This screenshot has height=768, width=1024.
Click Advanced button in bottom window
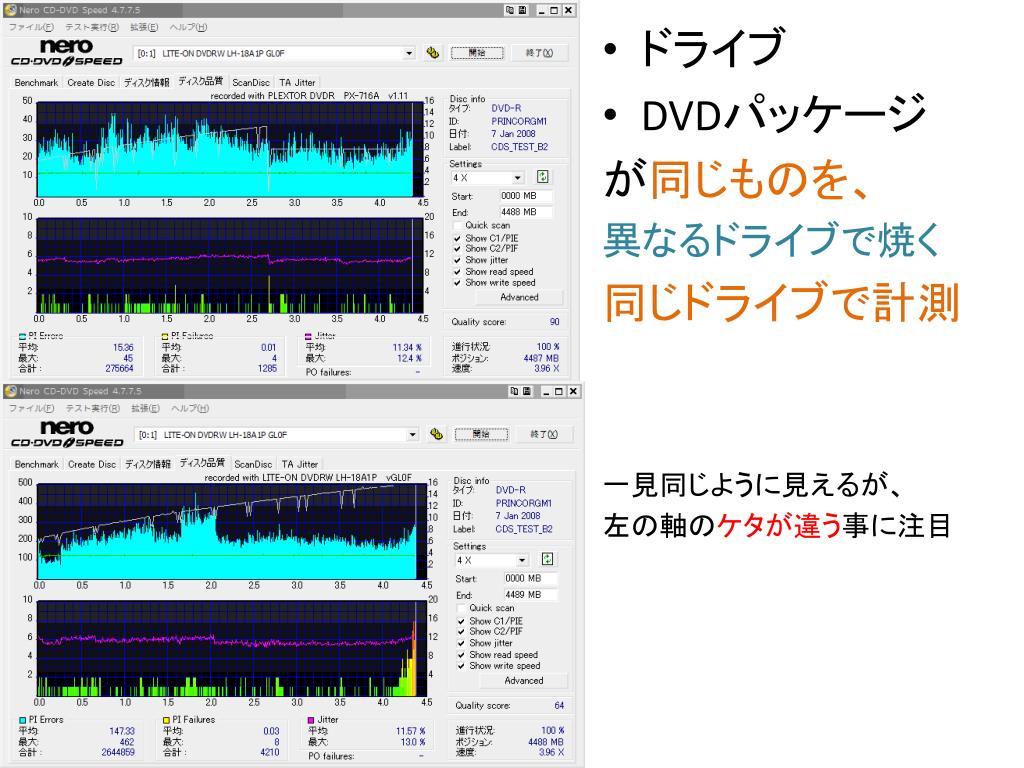point(524,680)
